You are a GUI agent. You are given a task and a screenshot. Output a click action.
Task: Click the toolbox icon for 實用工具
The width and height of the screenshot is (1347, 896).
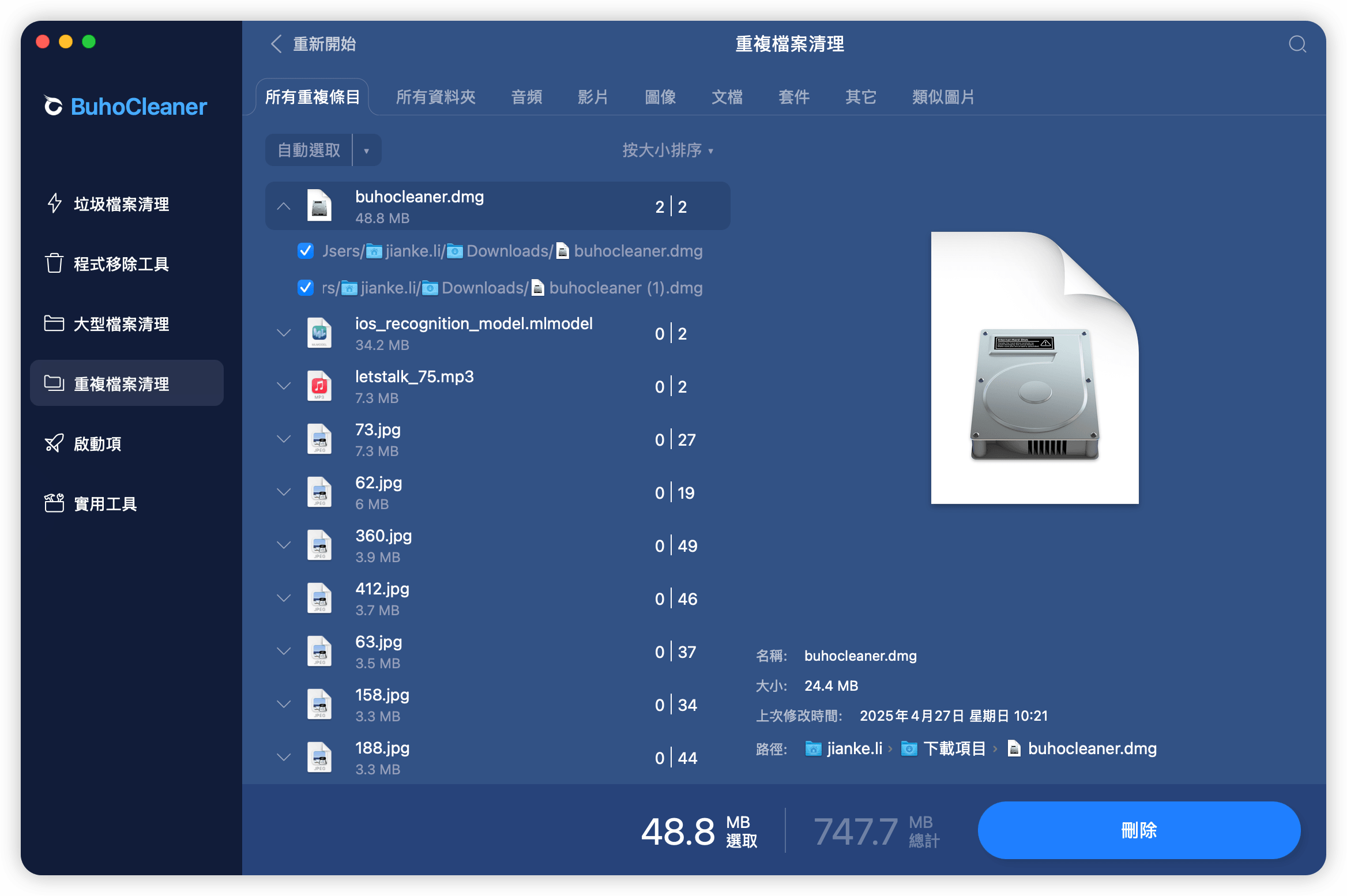[54, 503]
